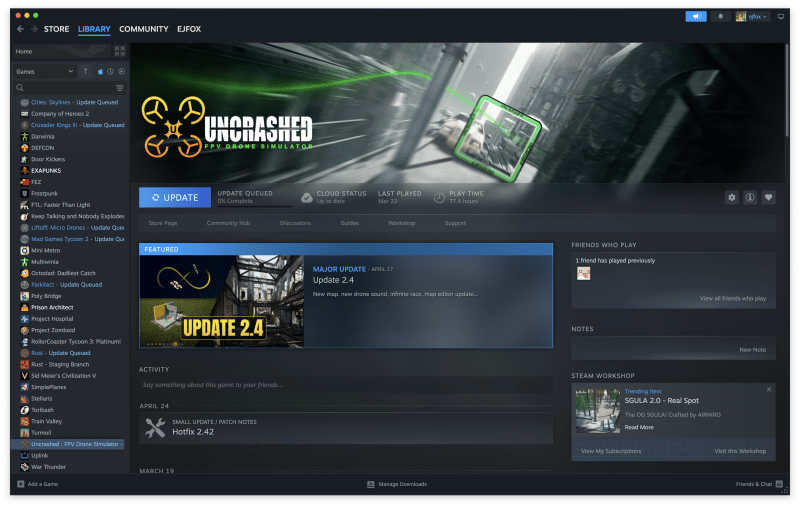Toggle the recent activity clock filter
This screenshot has height=507, width=800.
coord(110,71)
